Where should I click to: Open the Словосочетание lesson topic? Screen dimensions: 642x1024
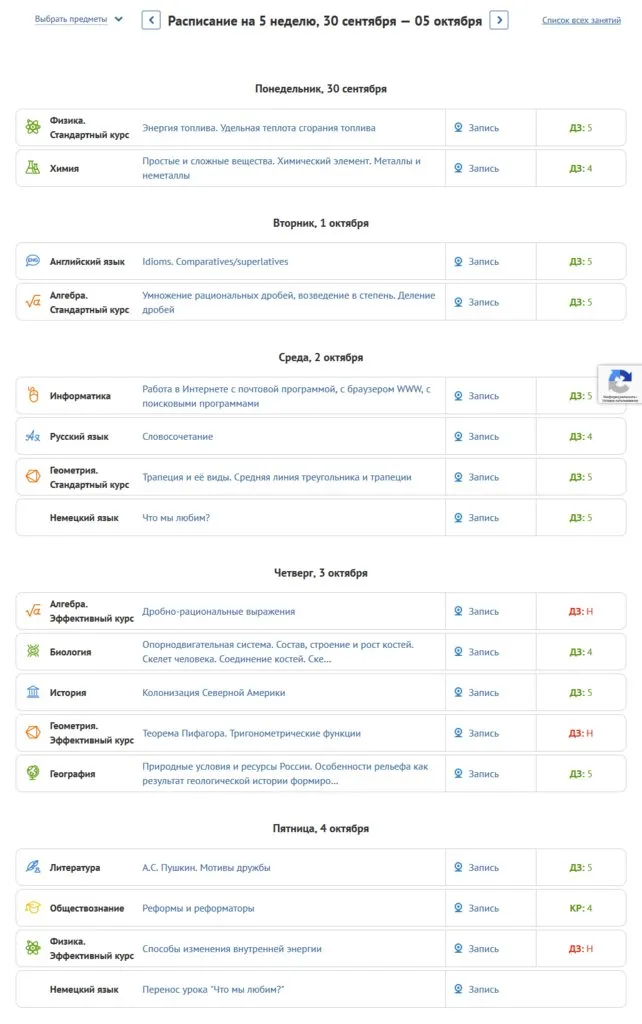[177, 436]
